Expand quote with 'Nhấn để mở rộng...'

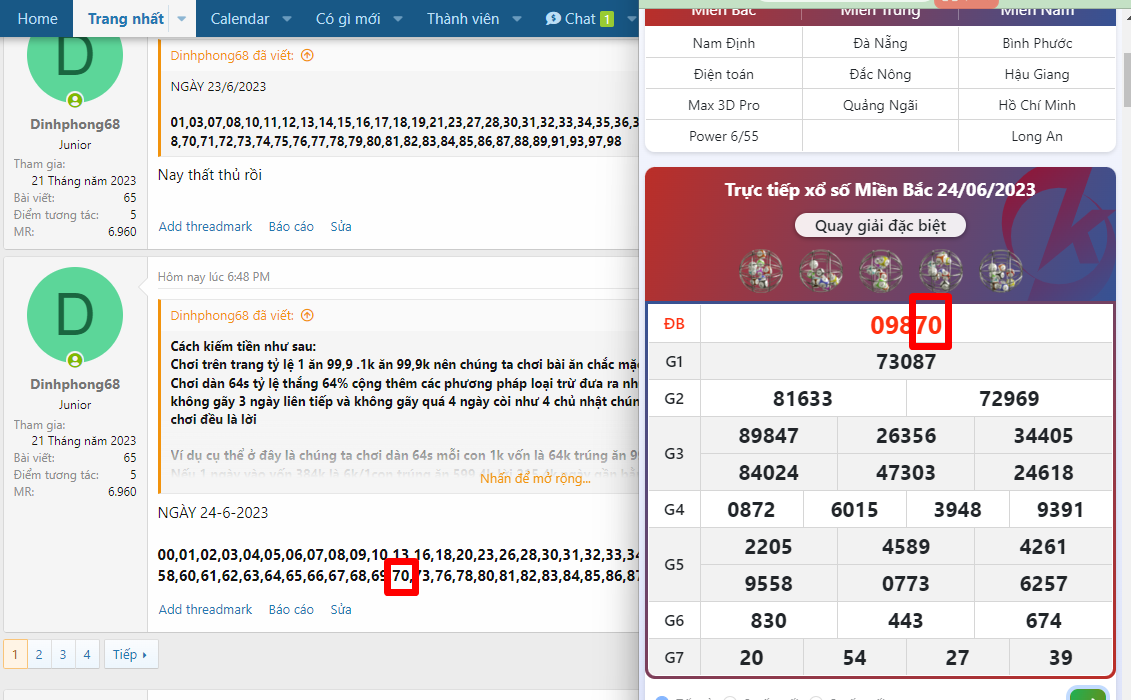tap(535, 478)
